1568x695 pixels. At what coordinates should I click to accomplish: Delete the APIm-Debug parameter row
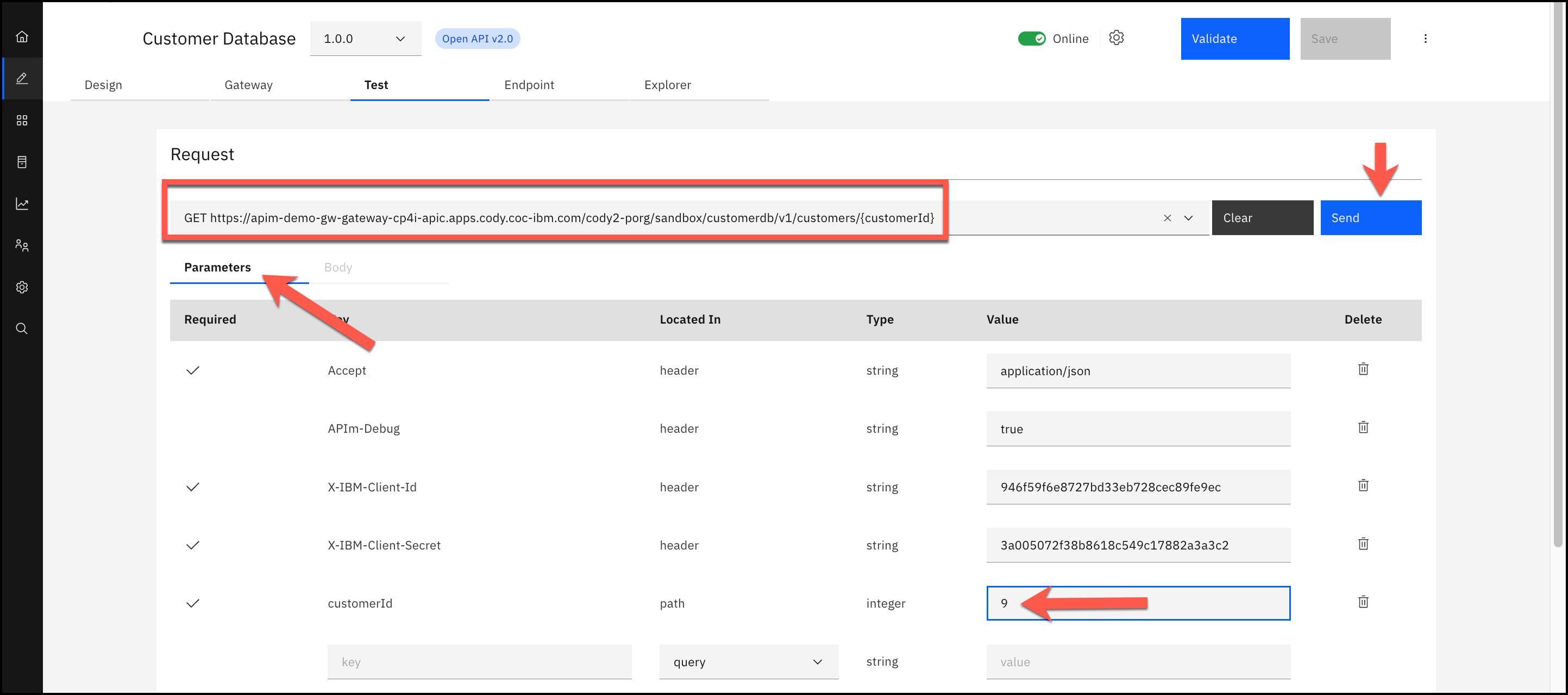[x=1363, y=427]
